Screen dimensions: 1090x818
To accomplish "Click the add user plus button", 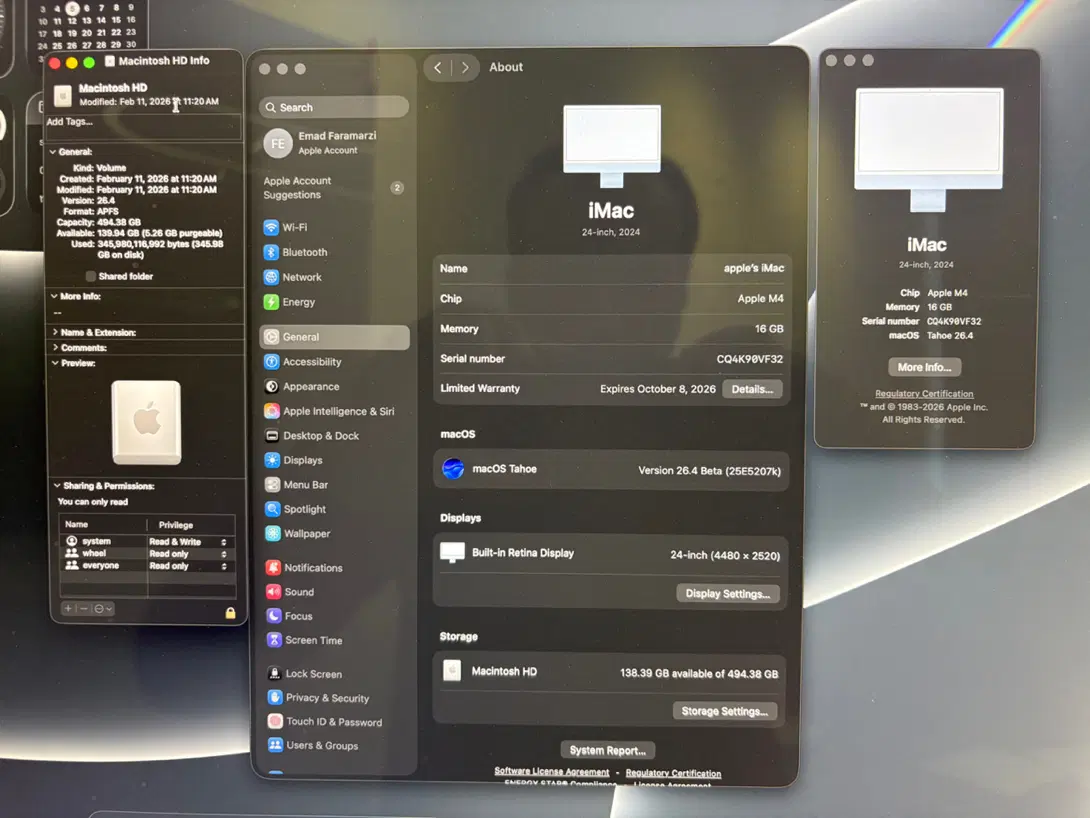I will [68, 609].
